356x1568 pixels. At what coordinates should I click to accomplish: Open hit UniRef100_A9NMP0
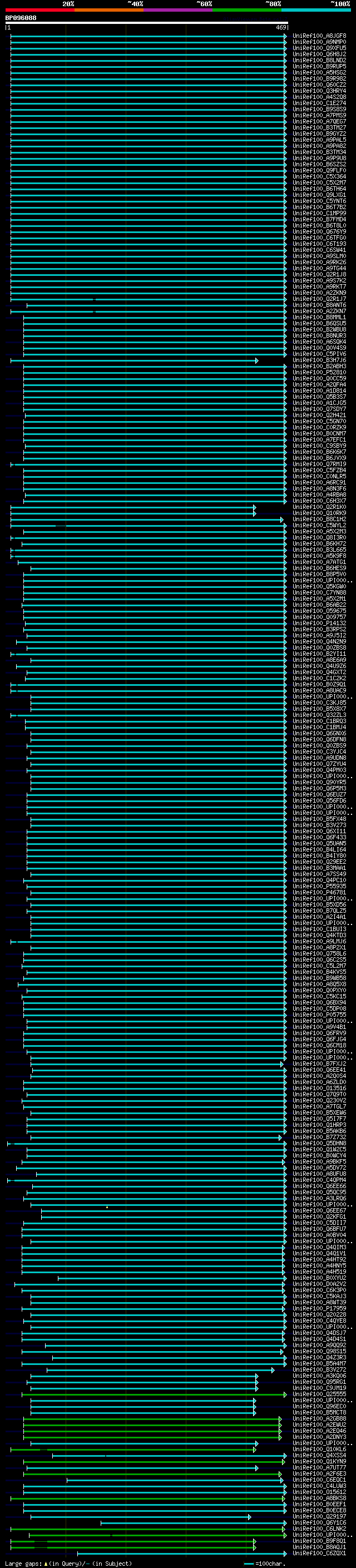pyautogui.click(x=319, y=42)
